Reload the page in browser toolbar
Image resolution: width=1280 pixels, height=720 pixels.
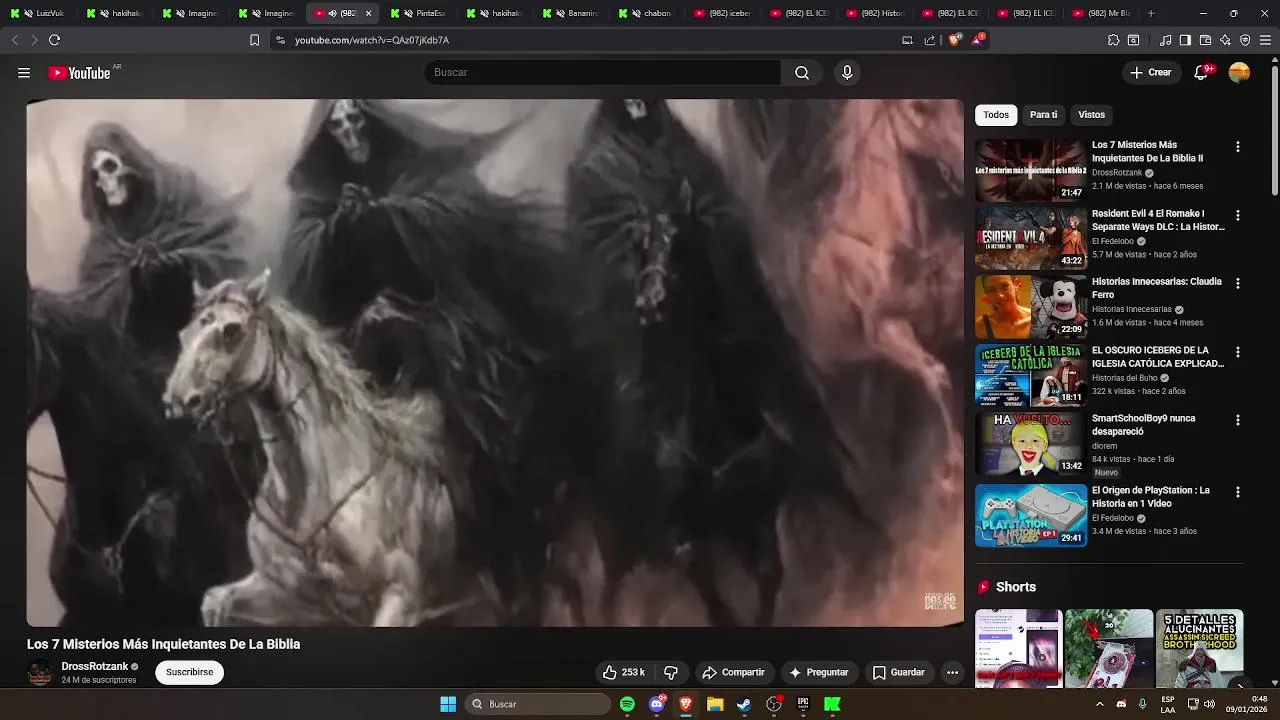click(x=54, y=40)
